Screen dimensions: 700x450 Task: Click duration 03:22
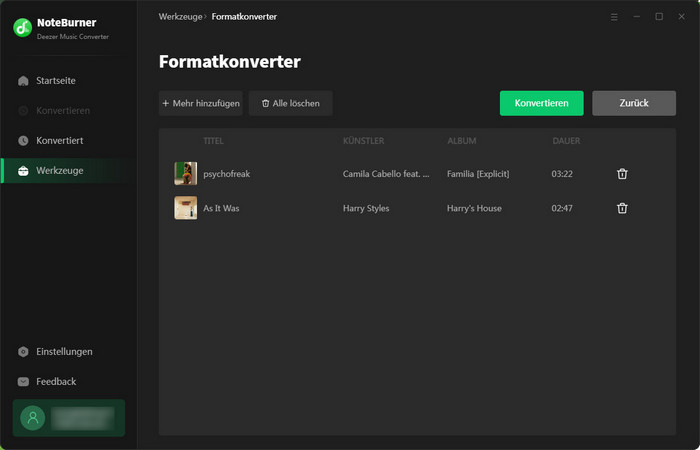pyautogui.click(x=562, y=174)
